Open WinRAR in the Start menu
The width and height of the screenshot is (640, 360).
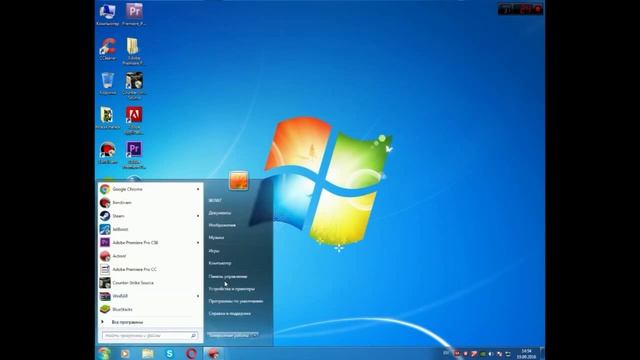[x=150, y=296]
